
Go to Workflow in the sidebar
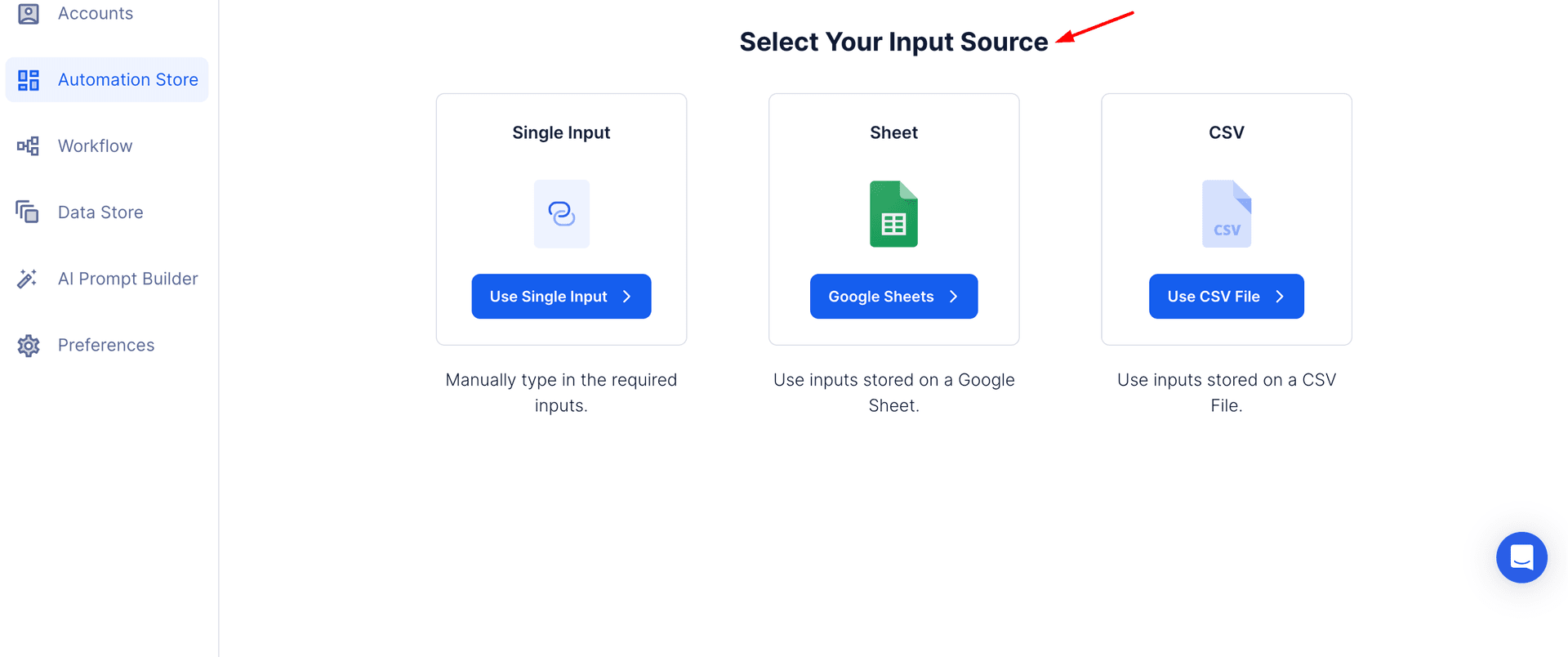tap(95, 146)
